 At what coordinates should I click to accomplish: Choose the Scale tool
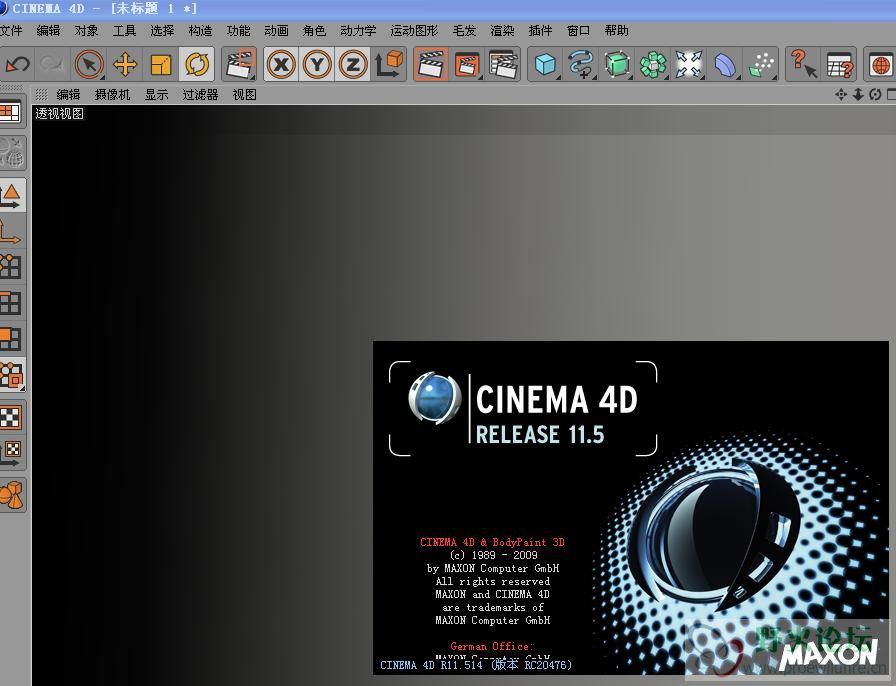pyautogui.click(x=161, y=64)
